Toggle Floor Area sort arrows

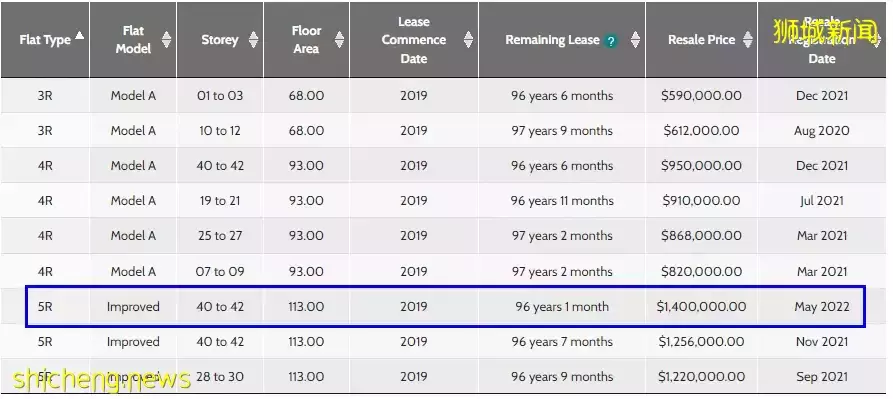click(339, 39)
